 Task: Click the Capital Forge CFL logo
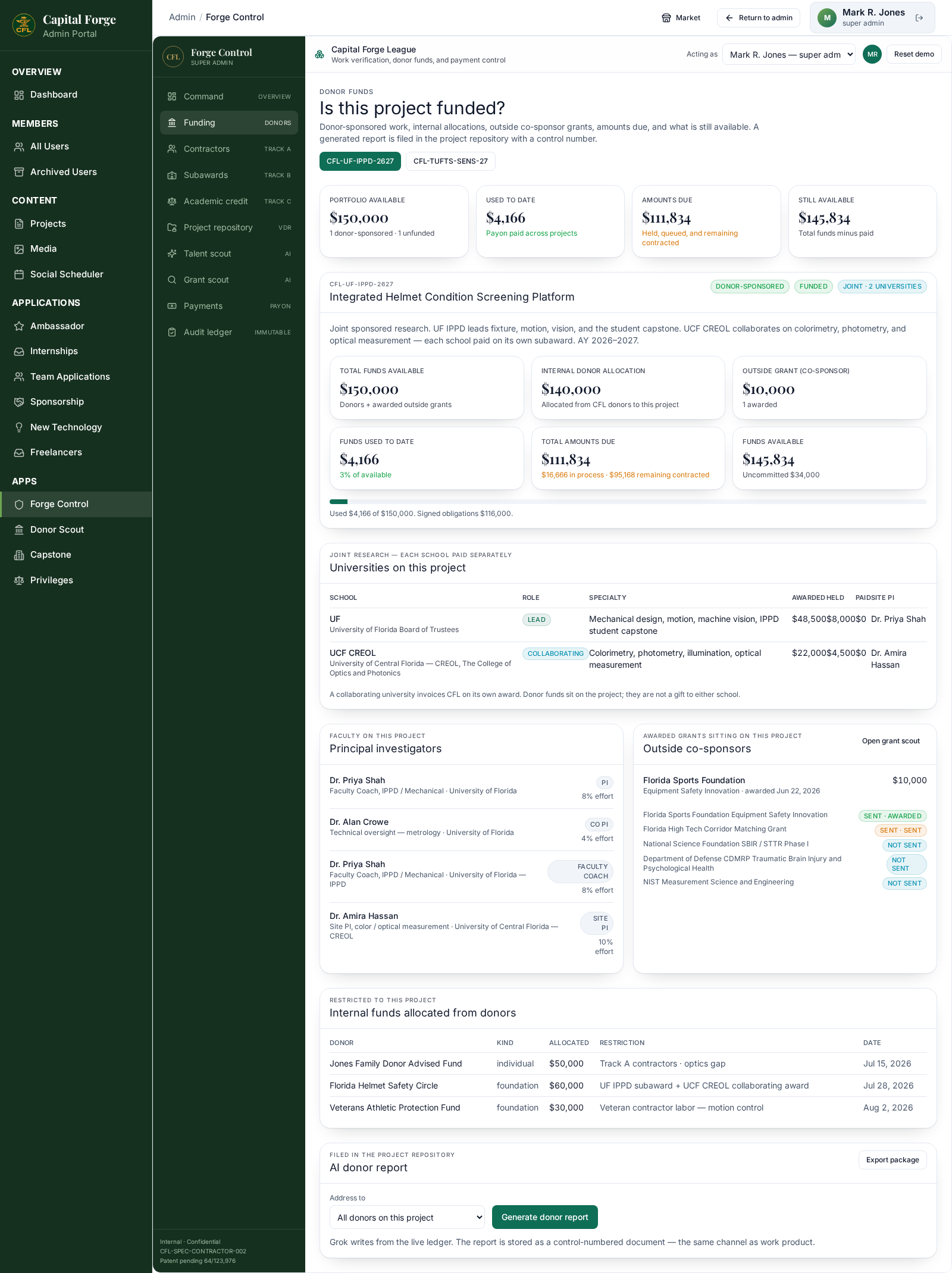point(24,26)
